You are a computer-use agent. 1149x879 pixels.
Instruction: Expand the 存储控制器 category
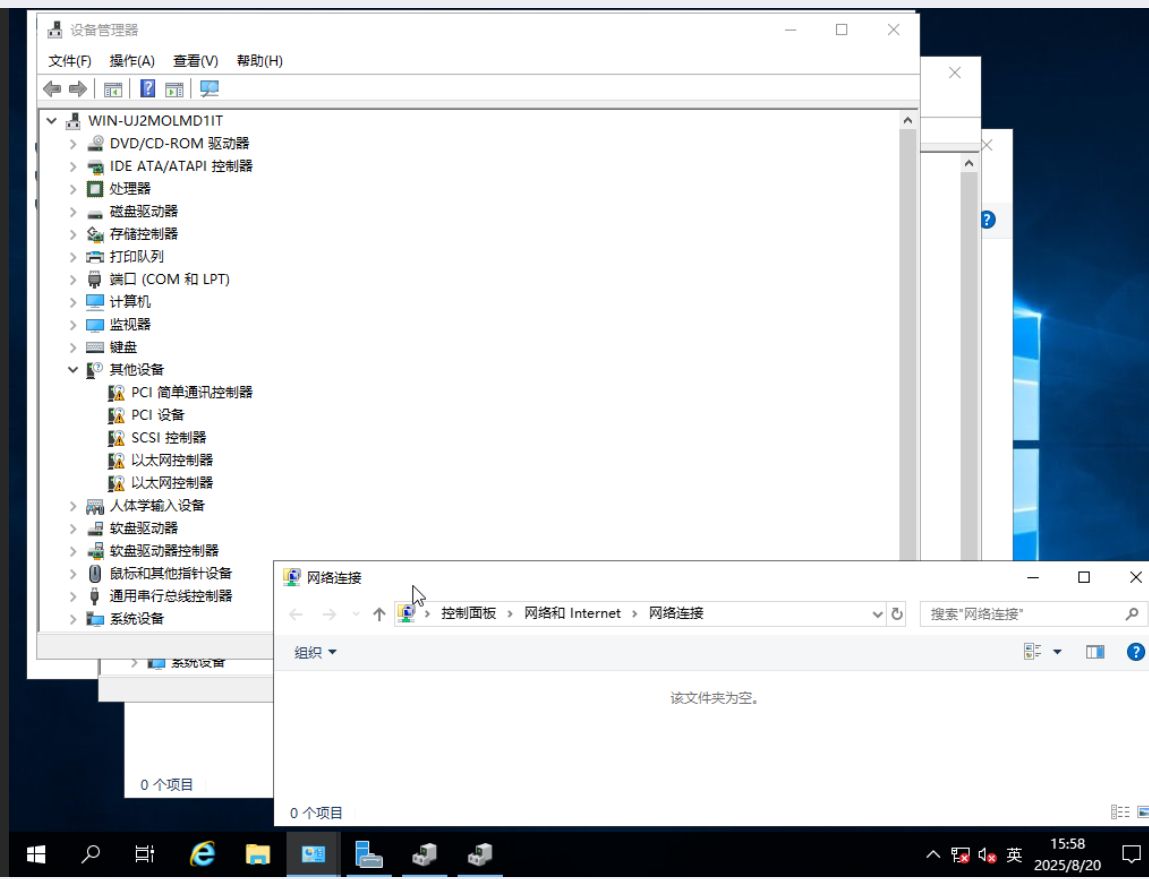[x=73, y=234]
